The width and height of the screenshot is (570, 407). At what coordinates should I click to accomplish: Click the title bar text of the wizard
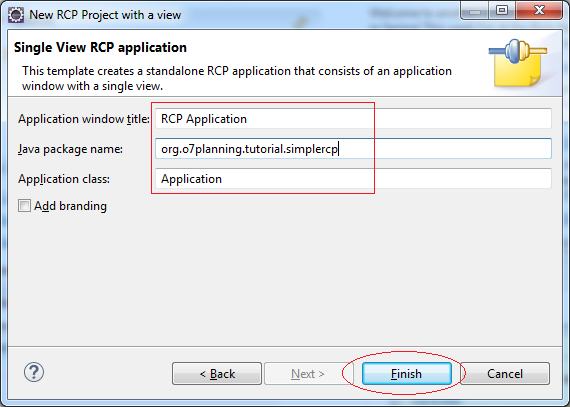(x=105, y=15)
